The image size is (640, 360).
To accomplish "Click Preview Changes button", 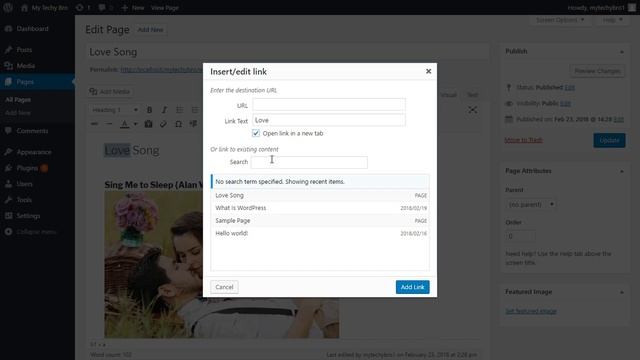I will coord(597,71).
